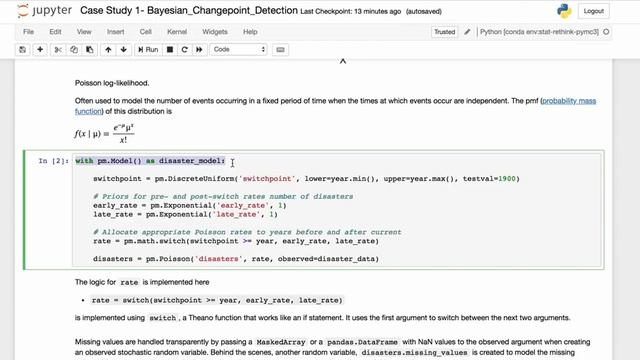Click the switchpoint DiscreteUniform code line
This screenshot has height=360, width=640.
[306, 179]
